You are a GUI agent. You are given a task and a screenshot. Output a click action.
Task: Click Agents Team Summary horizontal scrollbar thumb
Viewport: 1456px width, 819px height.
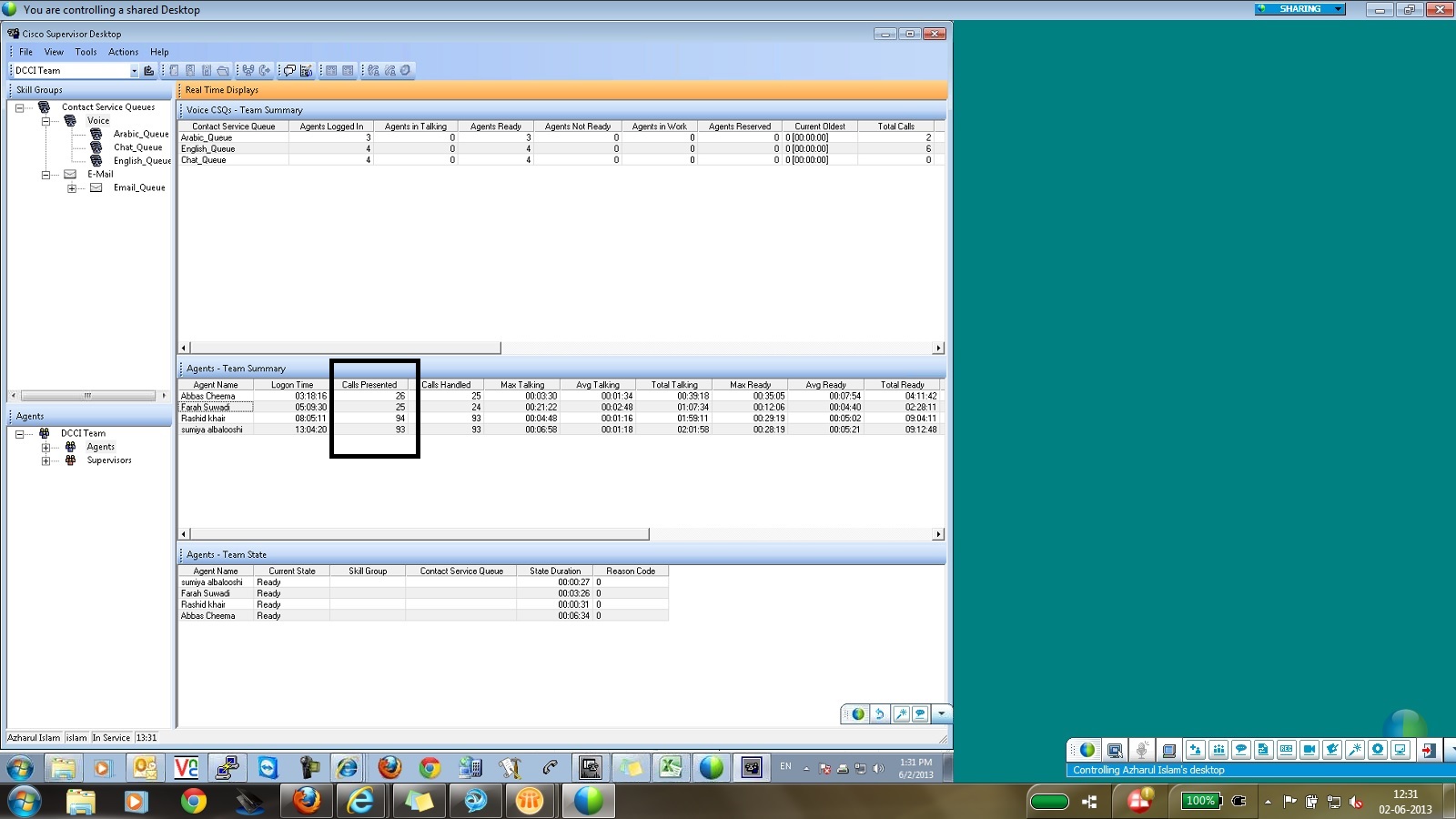tap(420, 534)
